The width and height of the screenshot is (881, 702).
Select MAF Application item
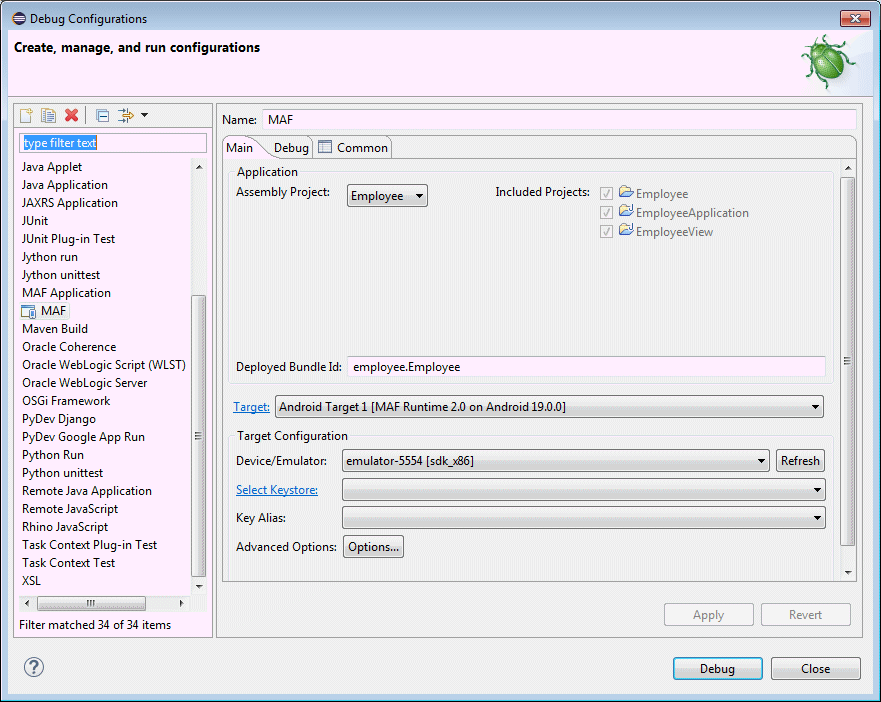[x=66, y=293]
